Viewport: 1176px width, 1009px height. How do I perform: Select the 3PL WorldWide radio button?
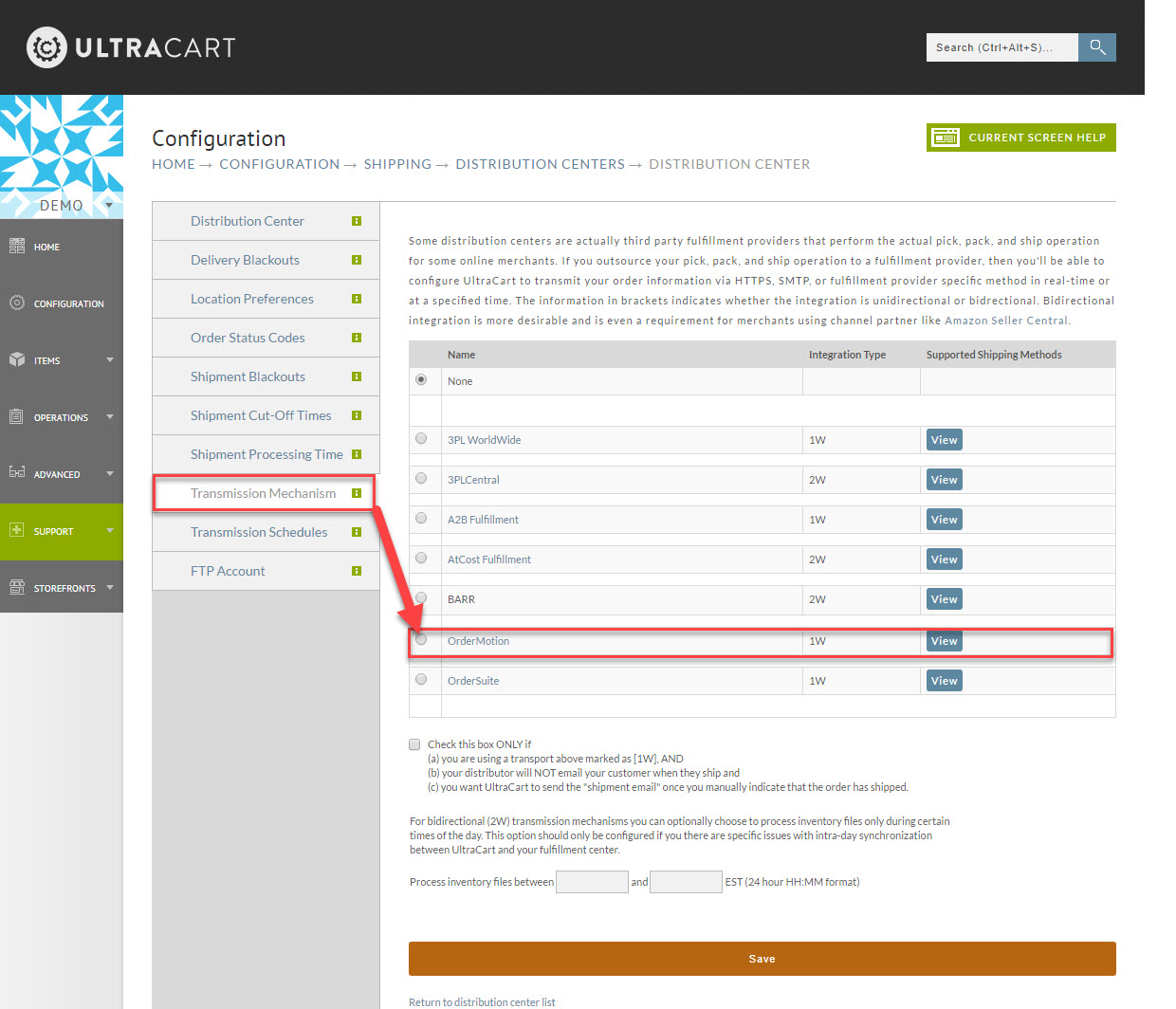[421, 438]
